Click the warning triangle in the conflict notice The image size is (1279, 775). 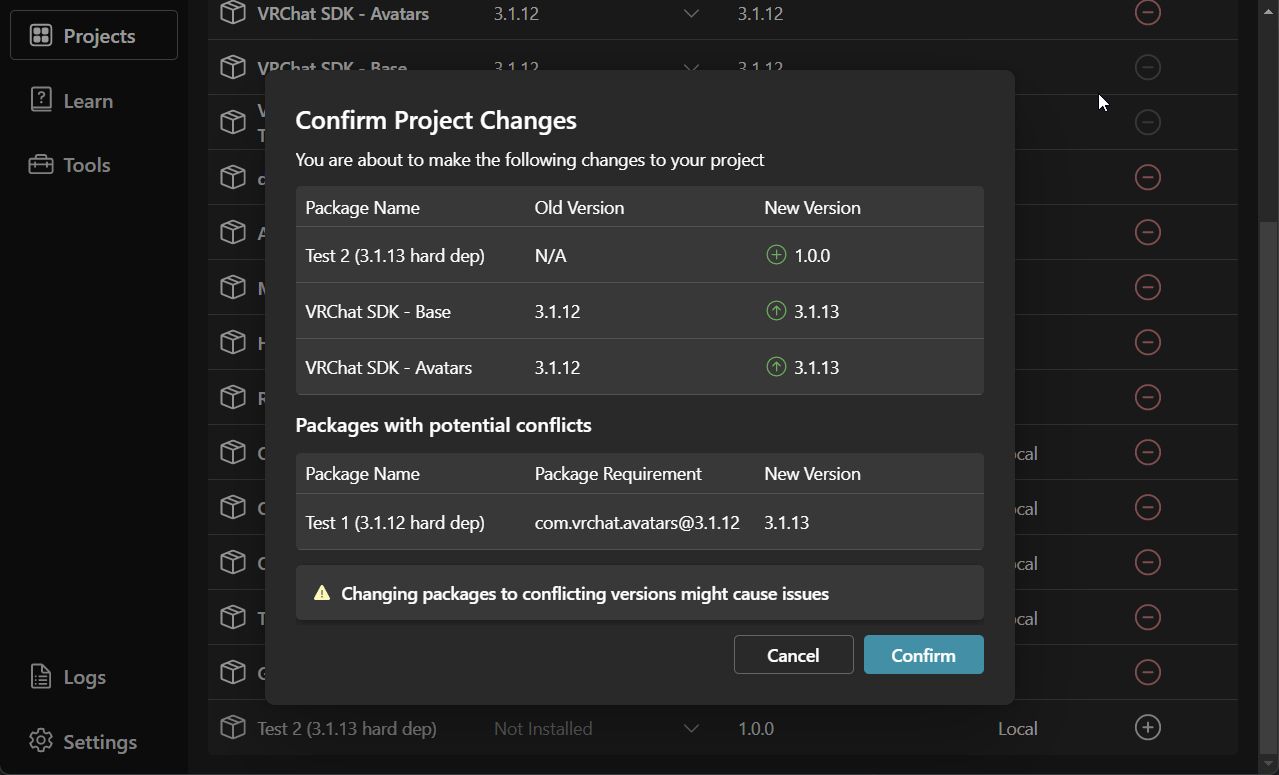[x=320, y=592]
